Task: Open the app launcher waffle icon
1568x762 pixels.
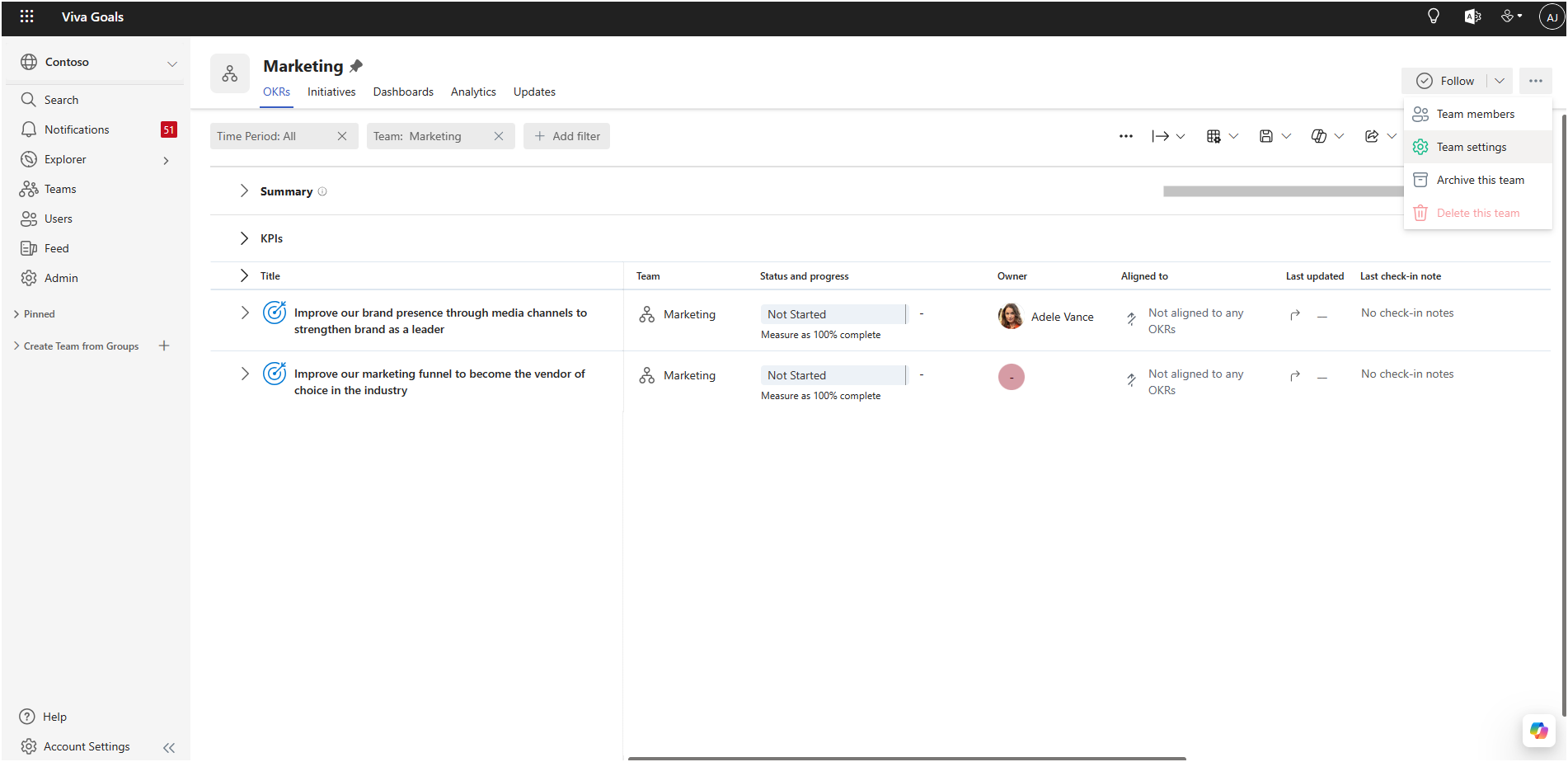Action: [26, 16]
